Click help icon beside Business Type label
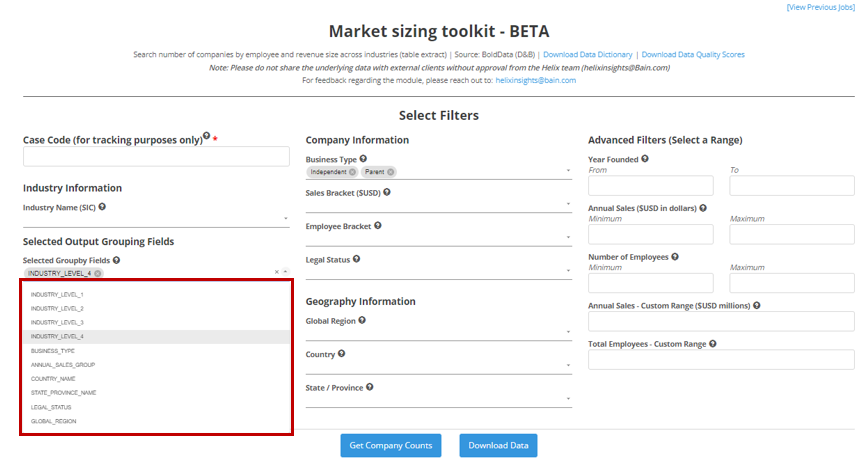This screenshot has height=465, width=860. (363, 158)
